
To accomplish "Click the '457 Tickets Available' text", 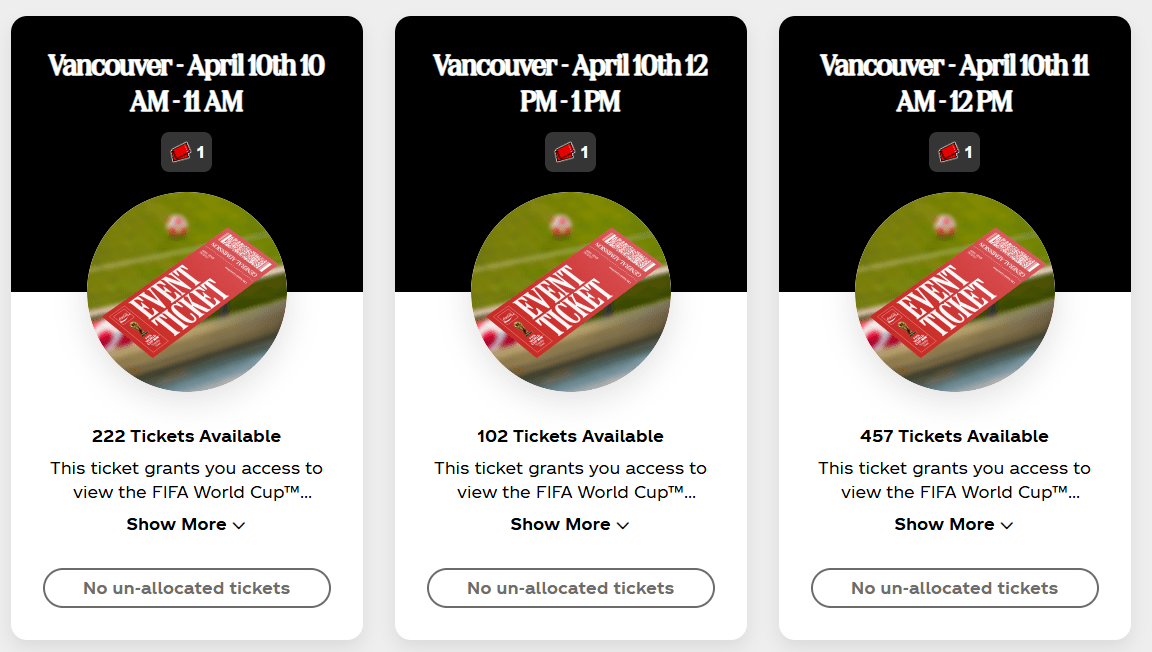I will [955, 436].
